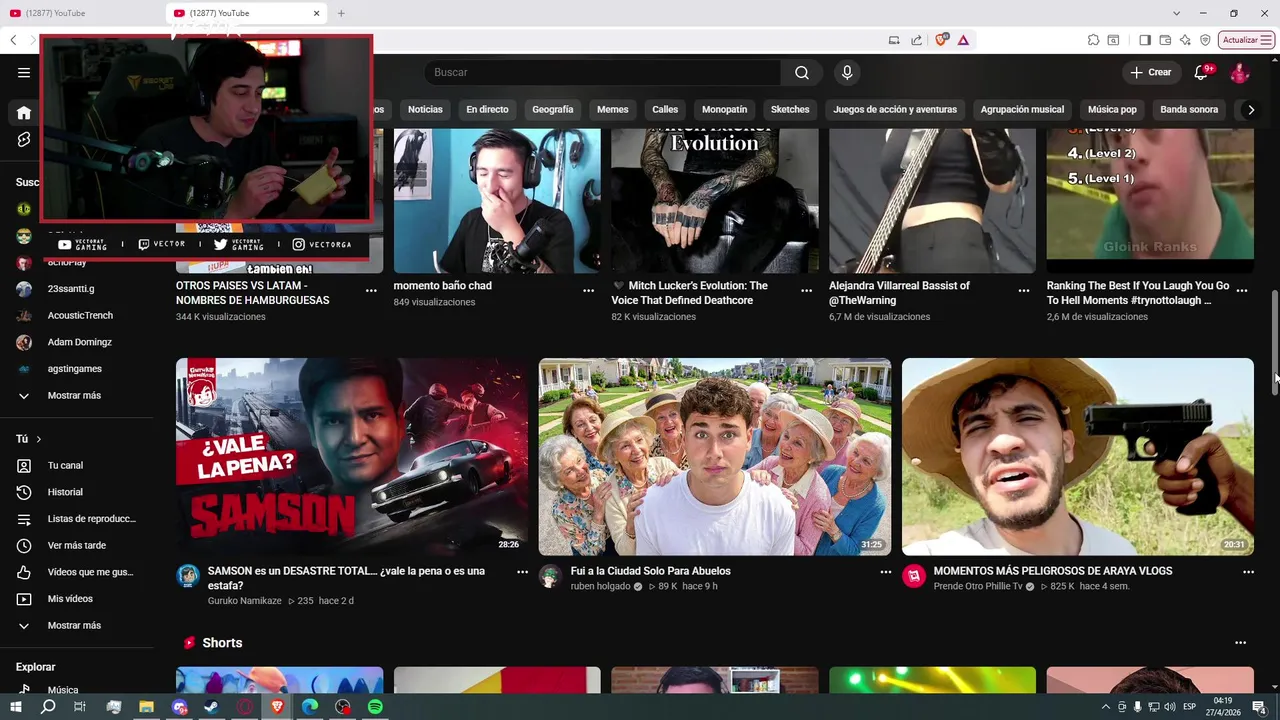Click the Actualizar browser button

click(x=1247, y=40)
